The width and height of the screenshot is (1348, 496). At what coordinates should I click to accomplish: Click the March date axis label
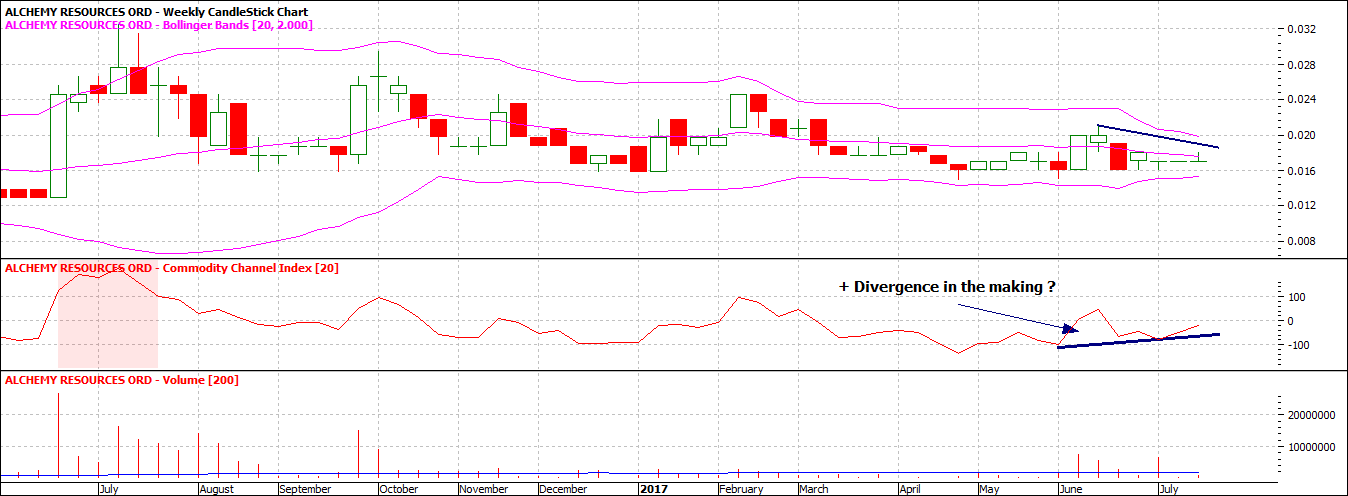pyautogui.click(x=814, y=490)
